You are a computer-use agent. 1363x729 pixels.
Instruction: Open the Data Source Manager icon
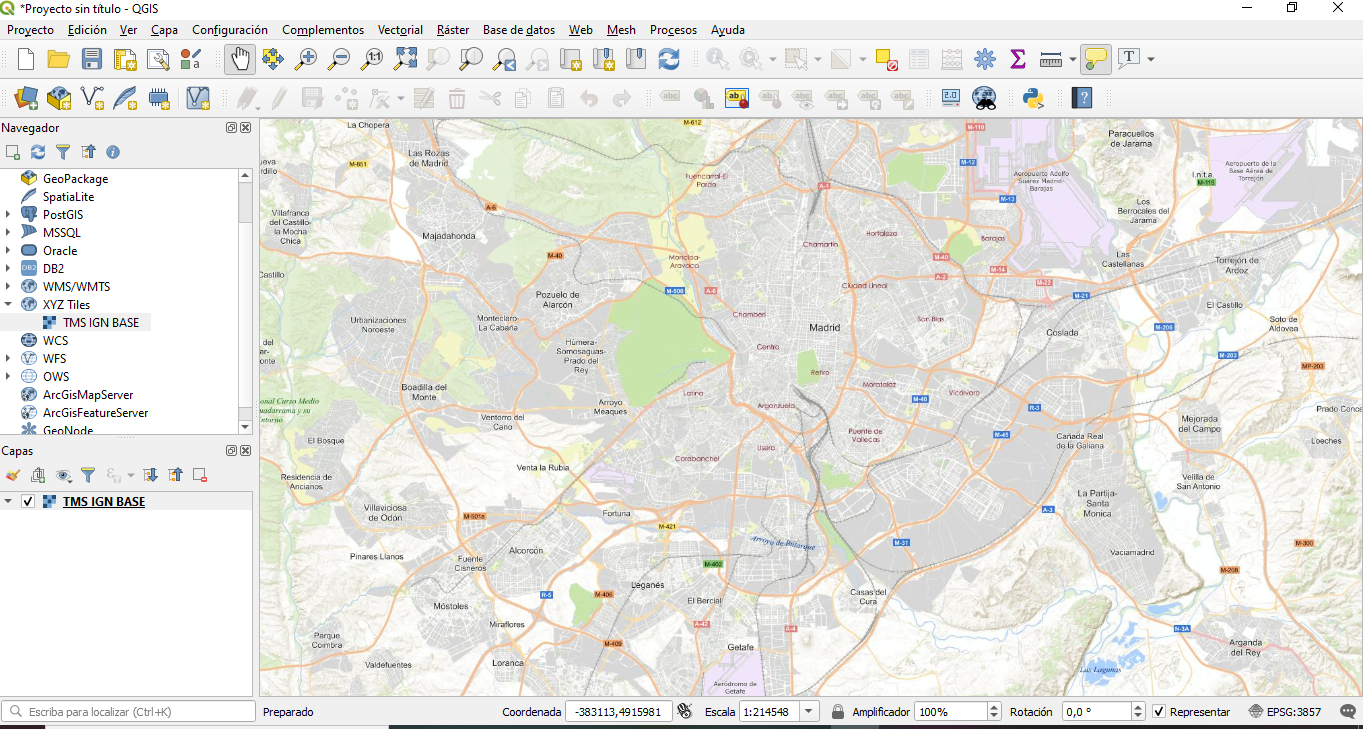[x=27, y=97]
